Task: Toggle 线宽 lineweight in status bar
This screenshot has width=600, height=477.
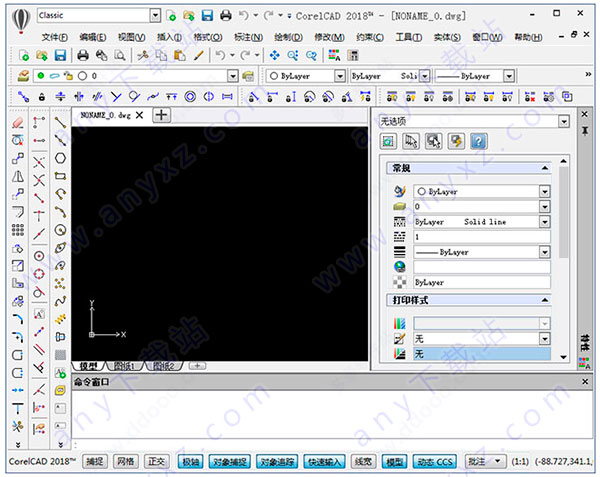Action: pyautogui.click(x=363, y=462)
